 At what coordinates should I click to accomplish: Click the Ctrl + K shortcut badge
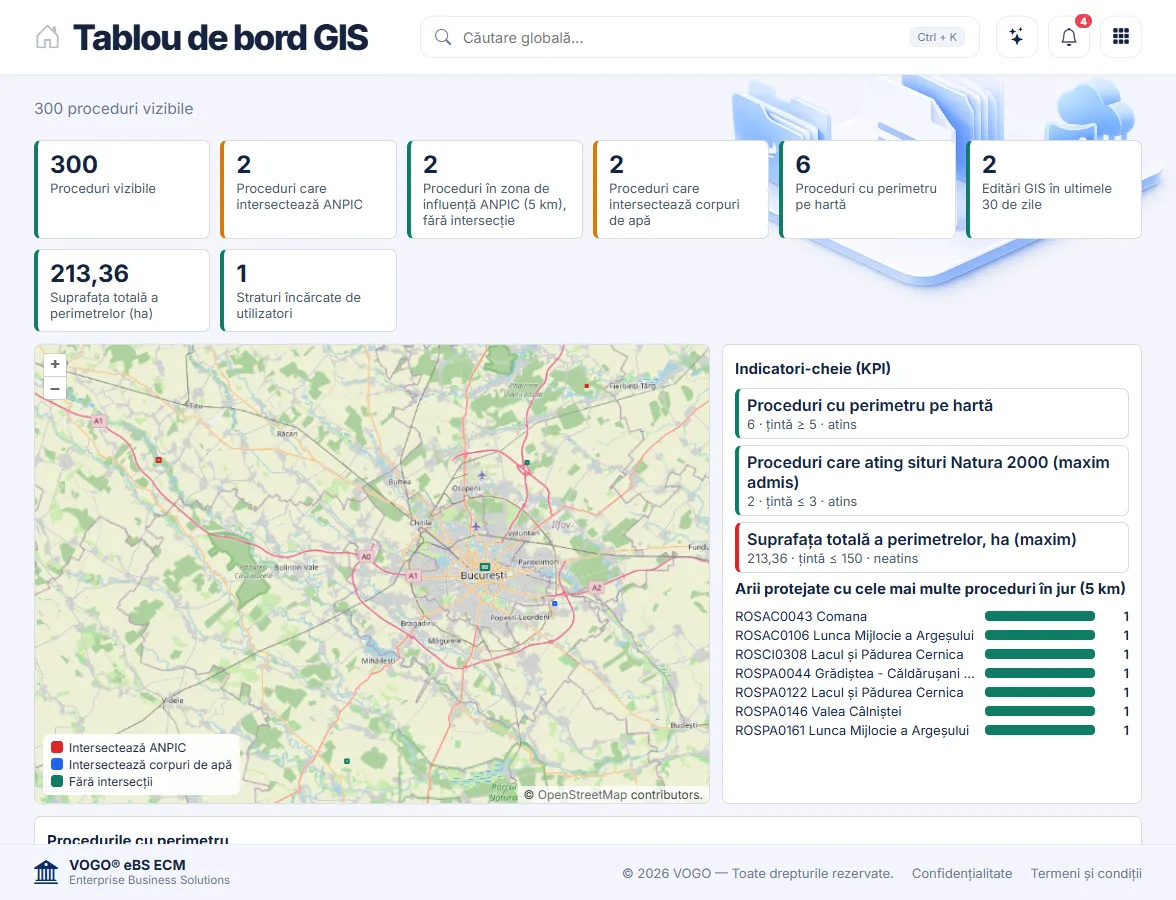pyautogui.click(x=937, y=38)
